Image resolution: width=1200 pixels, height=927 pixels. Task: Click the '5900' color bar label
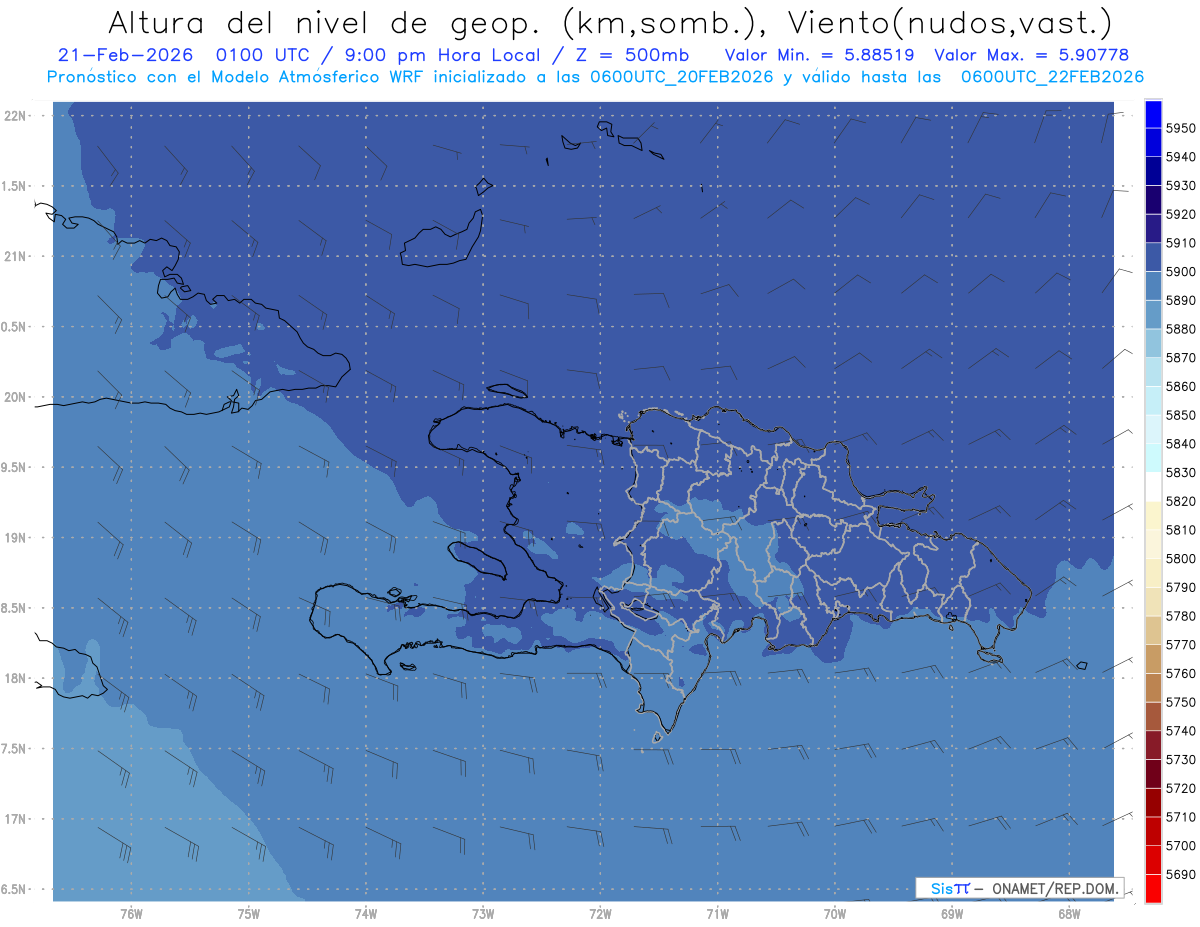coord(1181,272)
